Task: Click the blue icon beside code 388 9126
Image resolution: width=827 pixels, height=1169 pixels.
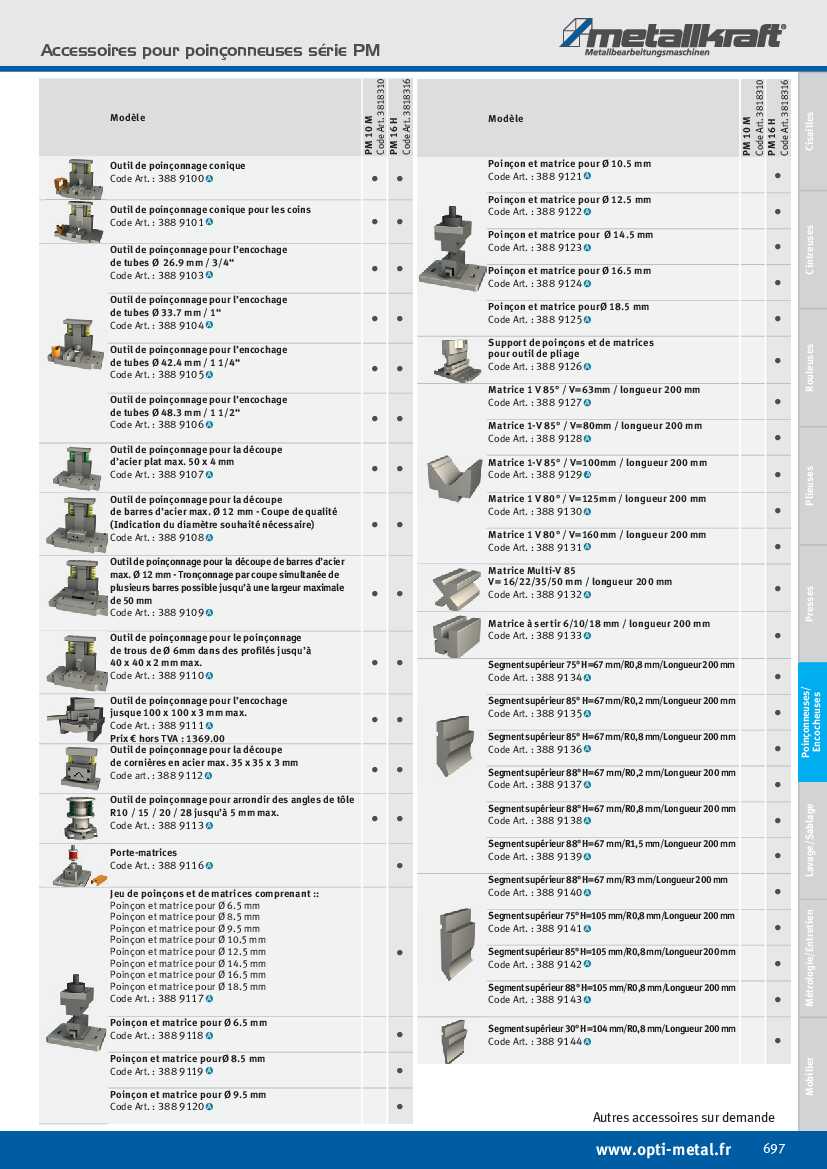Action: pyautogui.click(x=587, y=367)
